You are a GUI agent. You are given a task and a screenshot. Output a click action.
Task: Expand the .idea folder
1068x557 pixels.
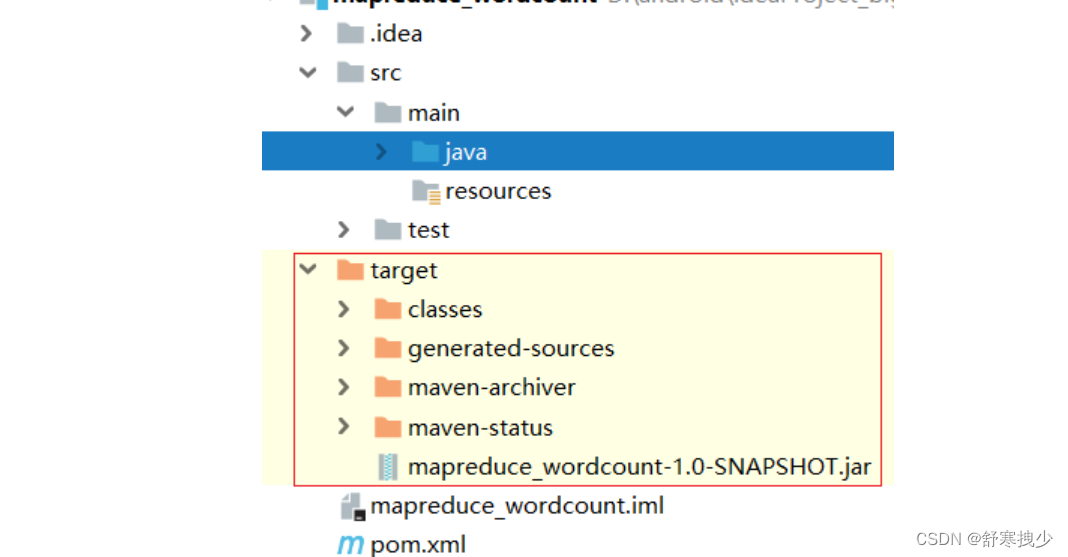coord(307,34)
